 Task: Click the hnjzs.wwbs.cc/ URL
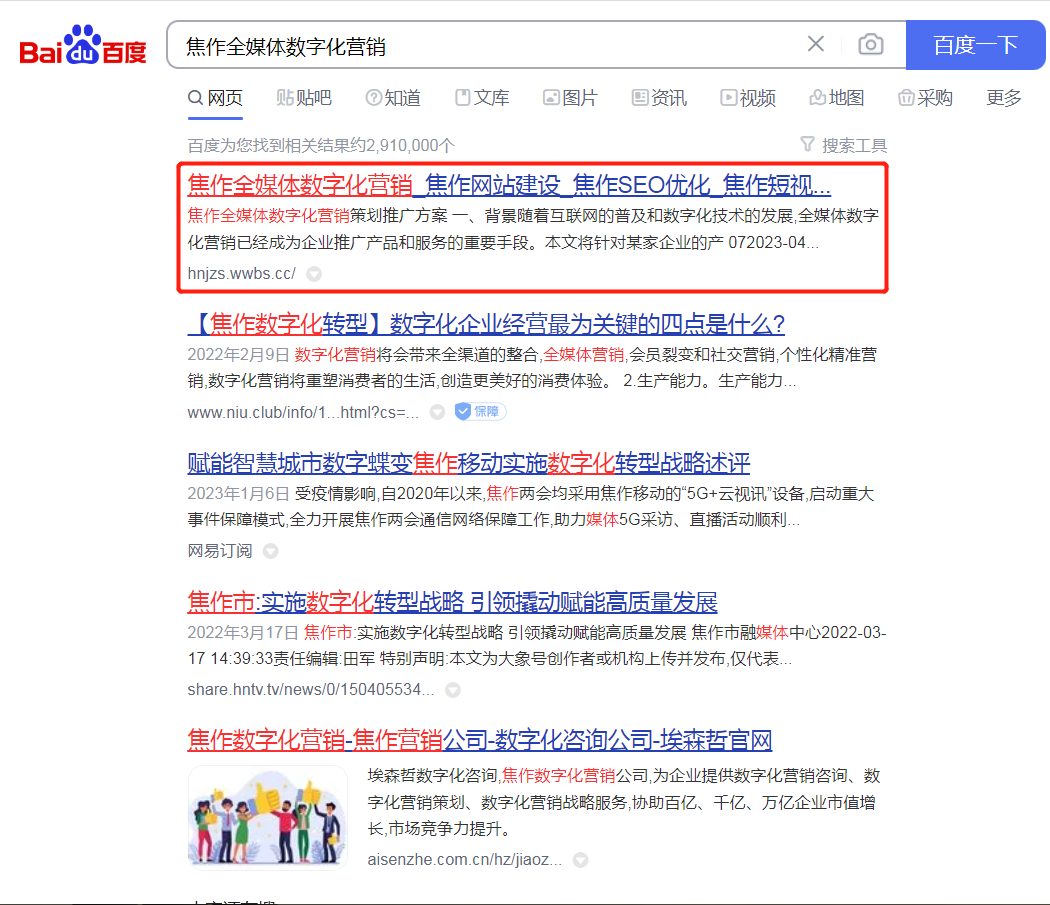point(241,273)
